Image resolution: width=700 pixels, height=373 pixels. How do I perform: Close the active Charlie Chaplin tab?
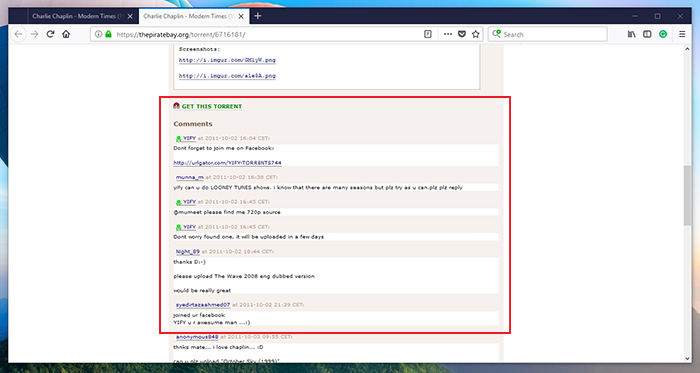tap(241, 16)
